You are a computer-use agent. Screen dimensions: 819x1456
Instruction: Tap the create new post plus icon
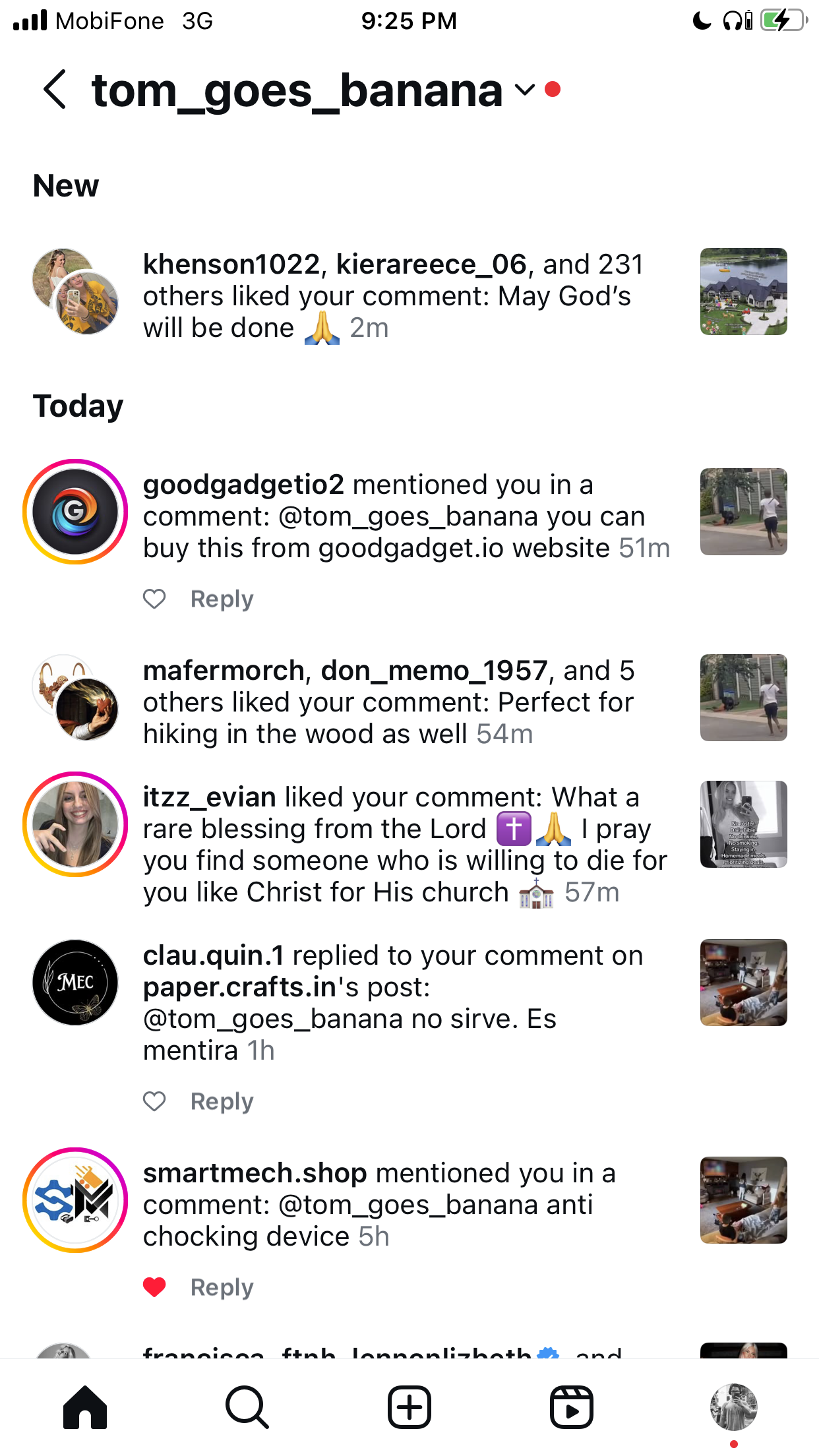tap(409, 1407)
